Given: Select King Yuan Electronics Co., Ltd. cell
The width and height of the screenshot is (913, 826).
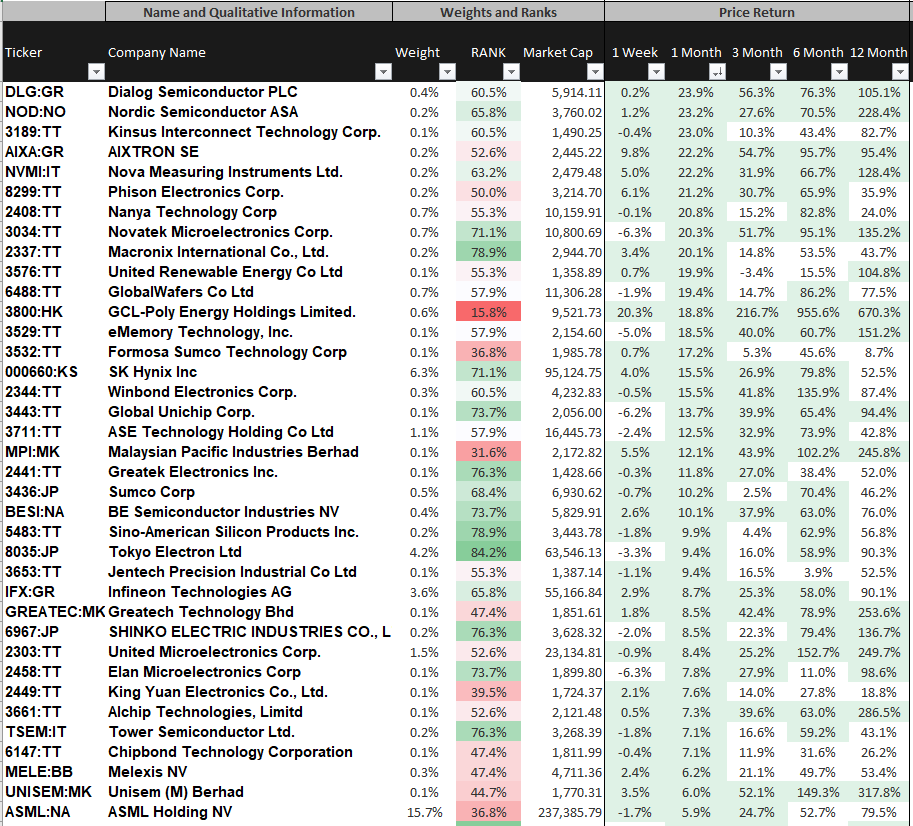Looking at the screenshot, I should pyautogui.click(x=249, y=692).
